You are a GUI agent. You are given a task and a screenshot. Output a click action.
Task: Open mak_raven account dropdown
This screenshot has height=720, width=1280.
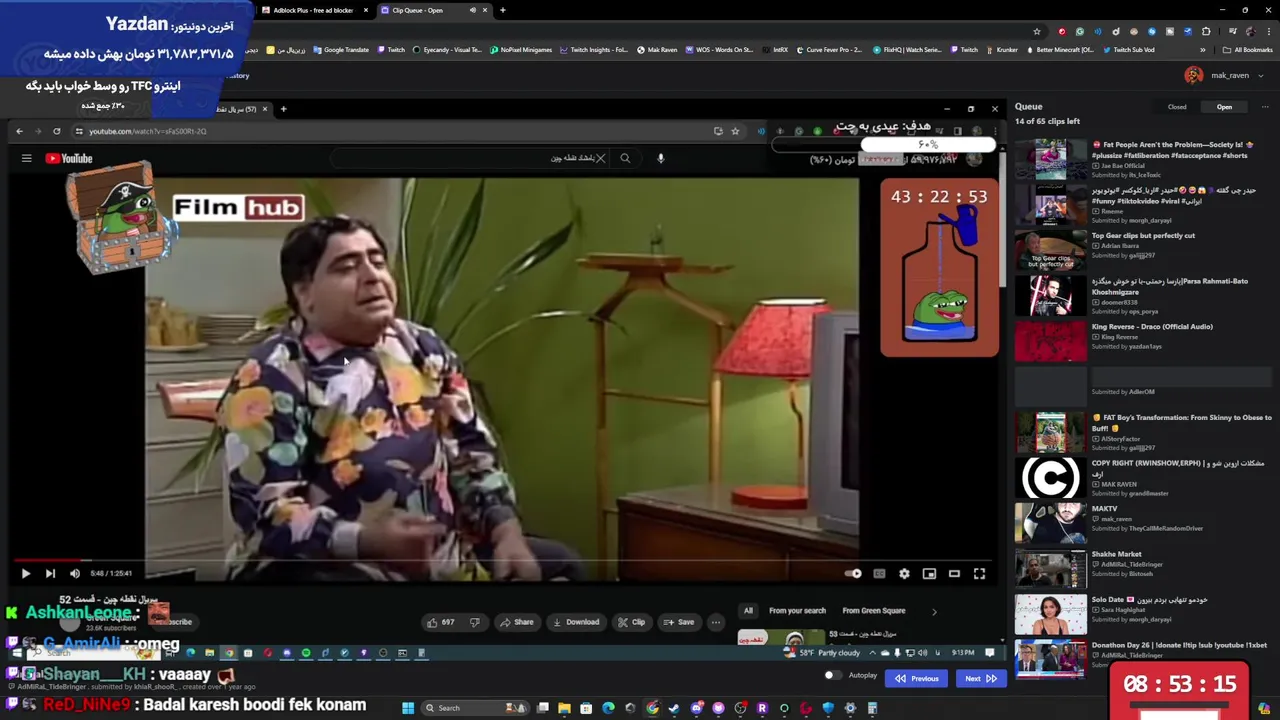pyautogui.click(x=1223, y=76)
